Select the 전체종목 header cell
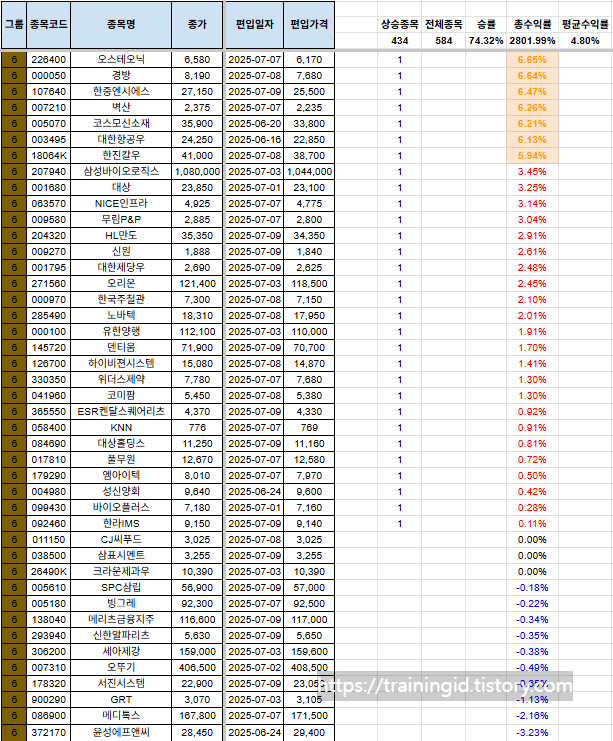The image size is (613, 741). pyautogui.click(x=443, y=25)
